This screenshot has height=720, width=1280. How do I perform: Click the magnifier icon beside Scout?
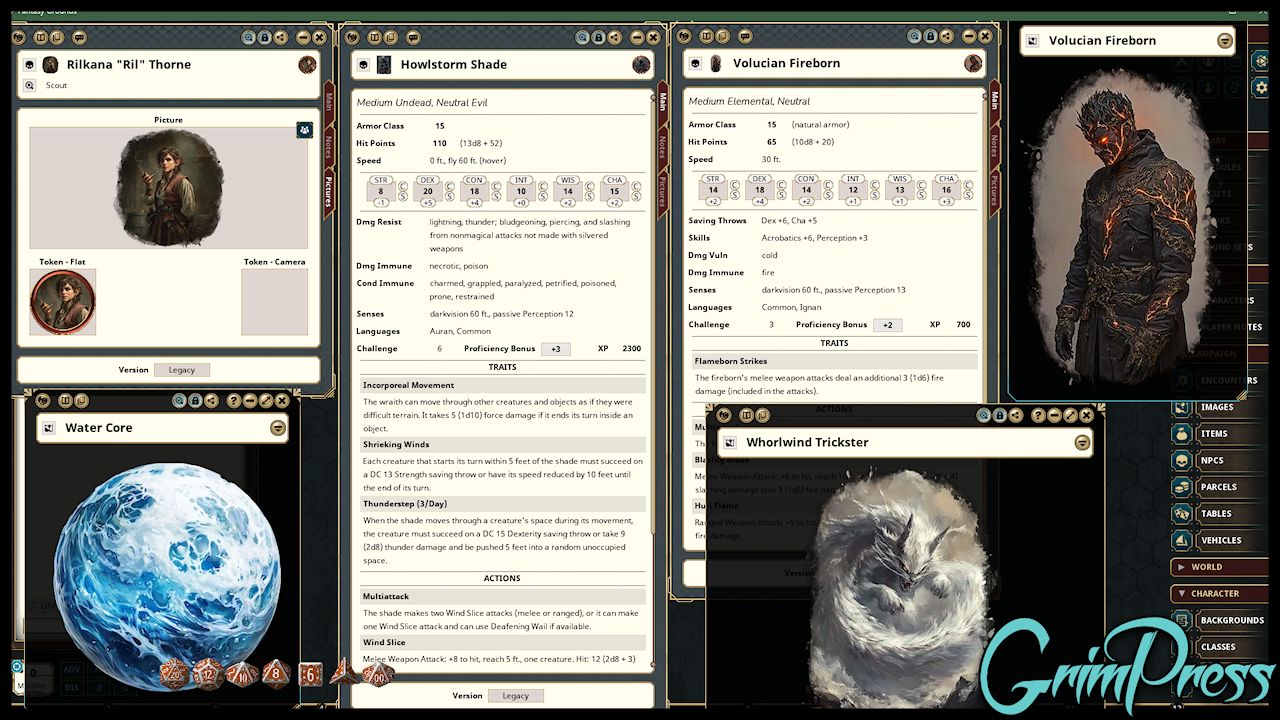click(x=30, y=86)
